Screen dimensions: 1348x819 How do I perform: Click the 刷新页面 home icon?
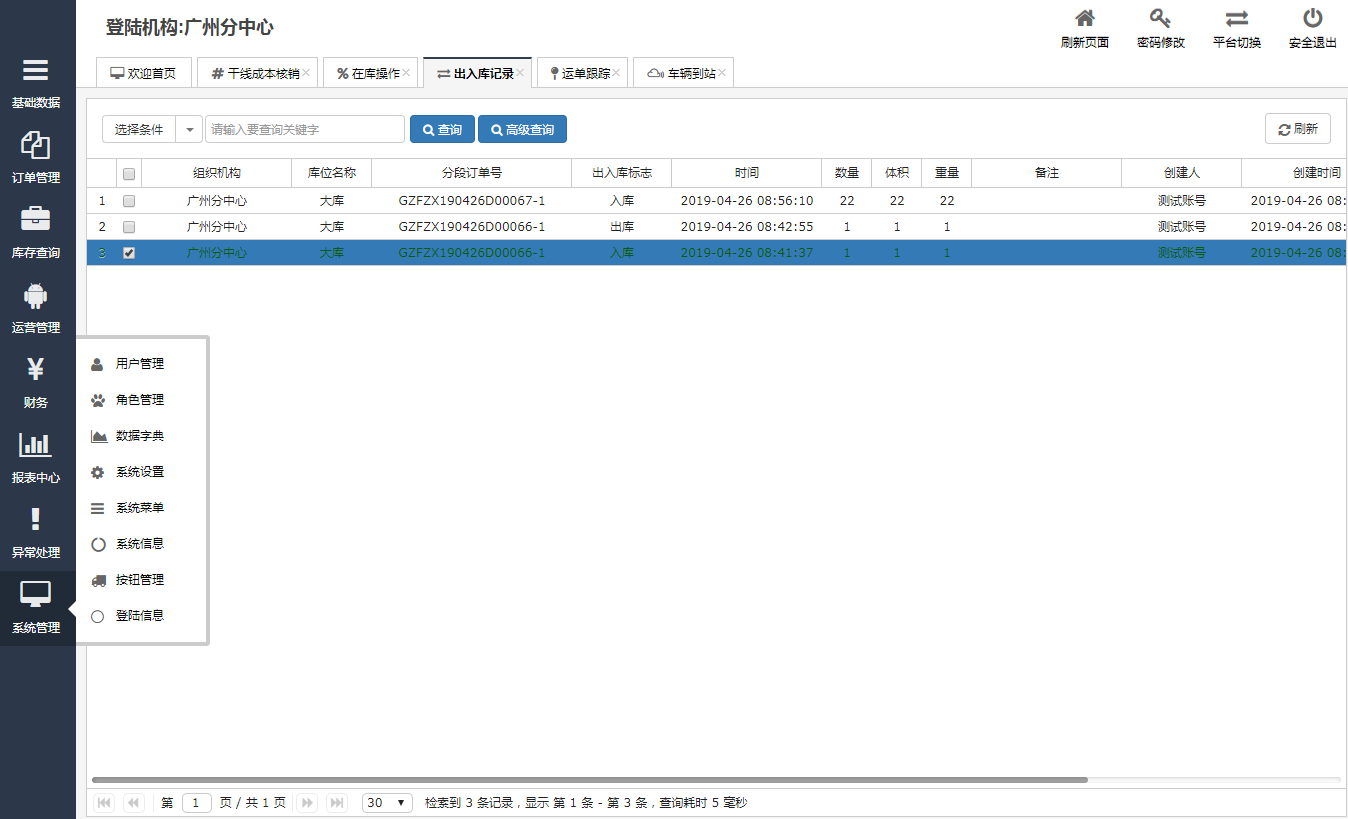point(1084,19)
